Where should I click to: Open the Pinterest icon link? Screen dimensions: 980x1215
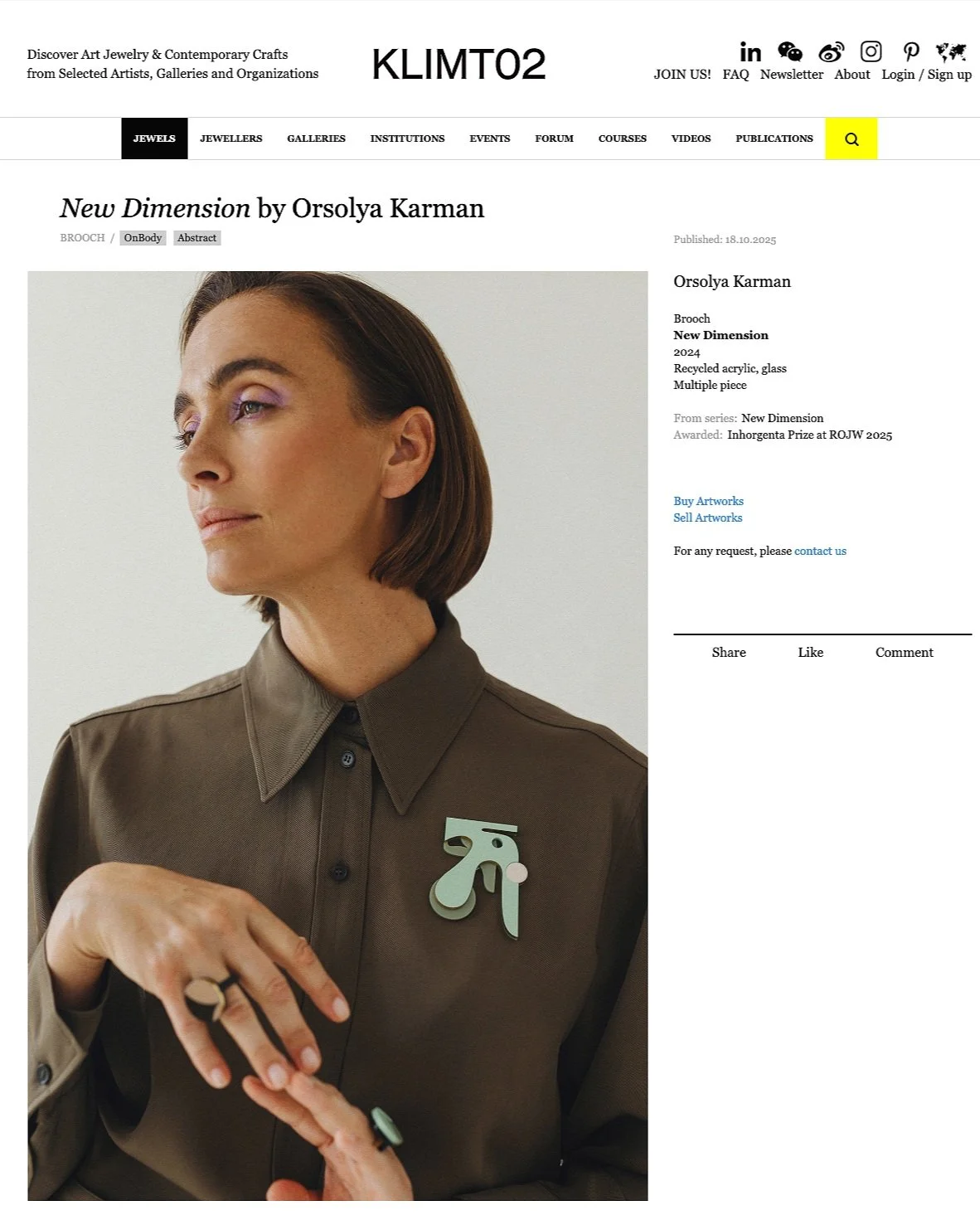[910, 51]
